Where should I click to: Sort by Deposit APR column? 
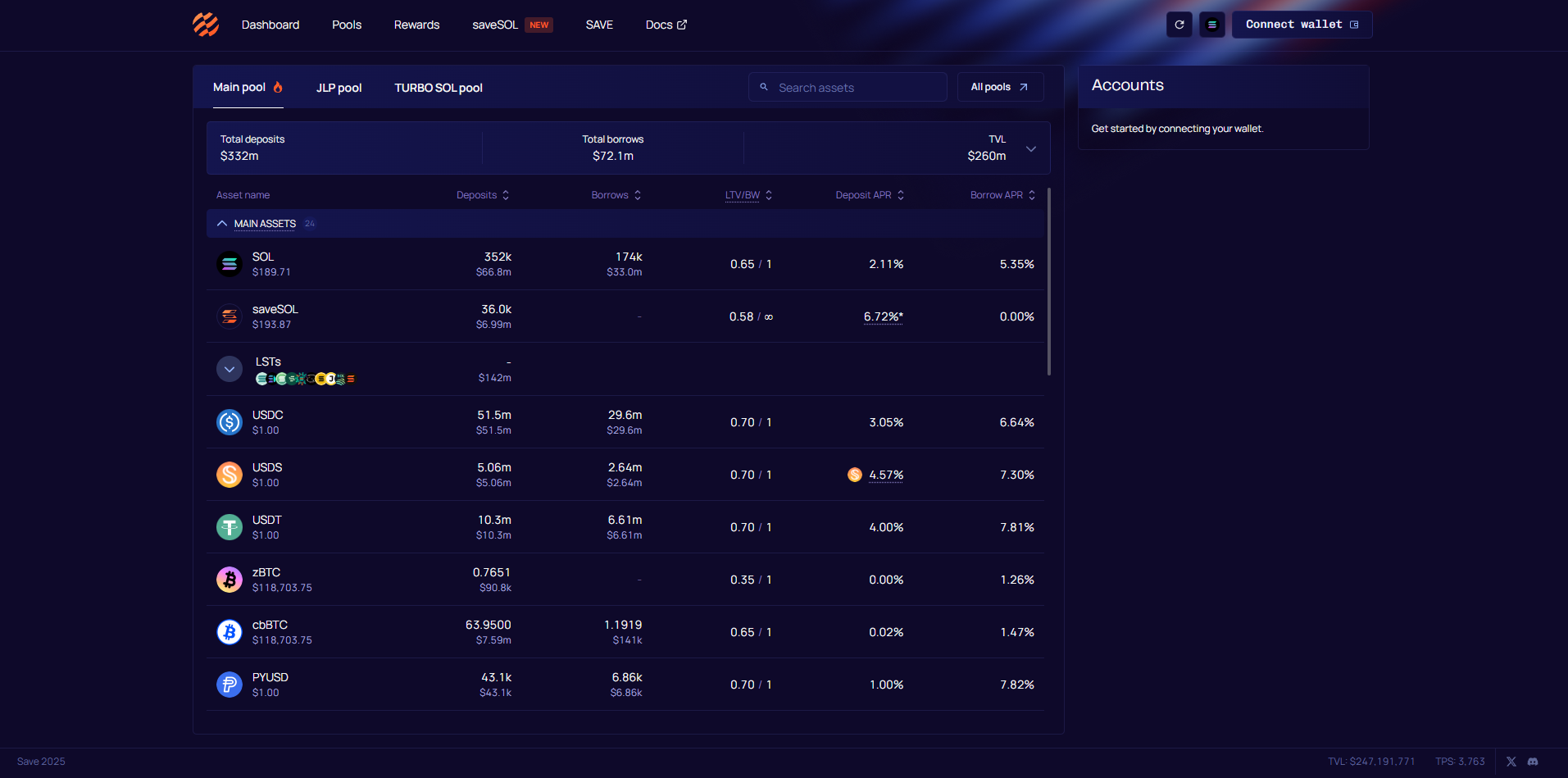coord(870,195)
